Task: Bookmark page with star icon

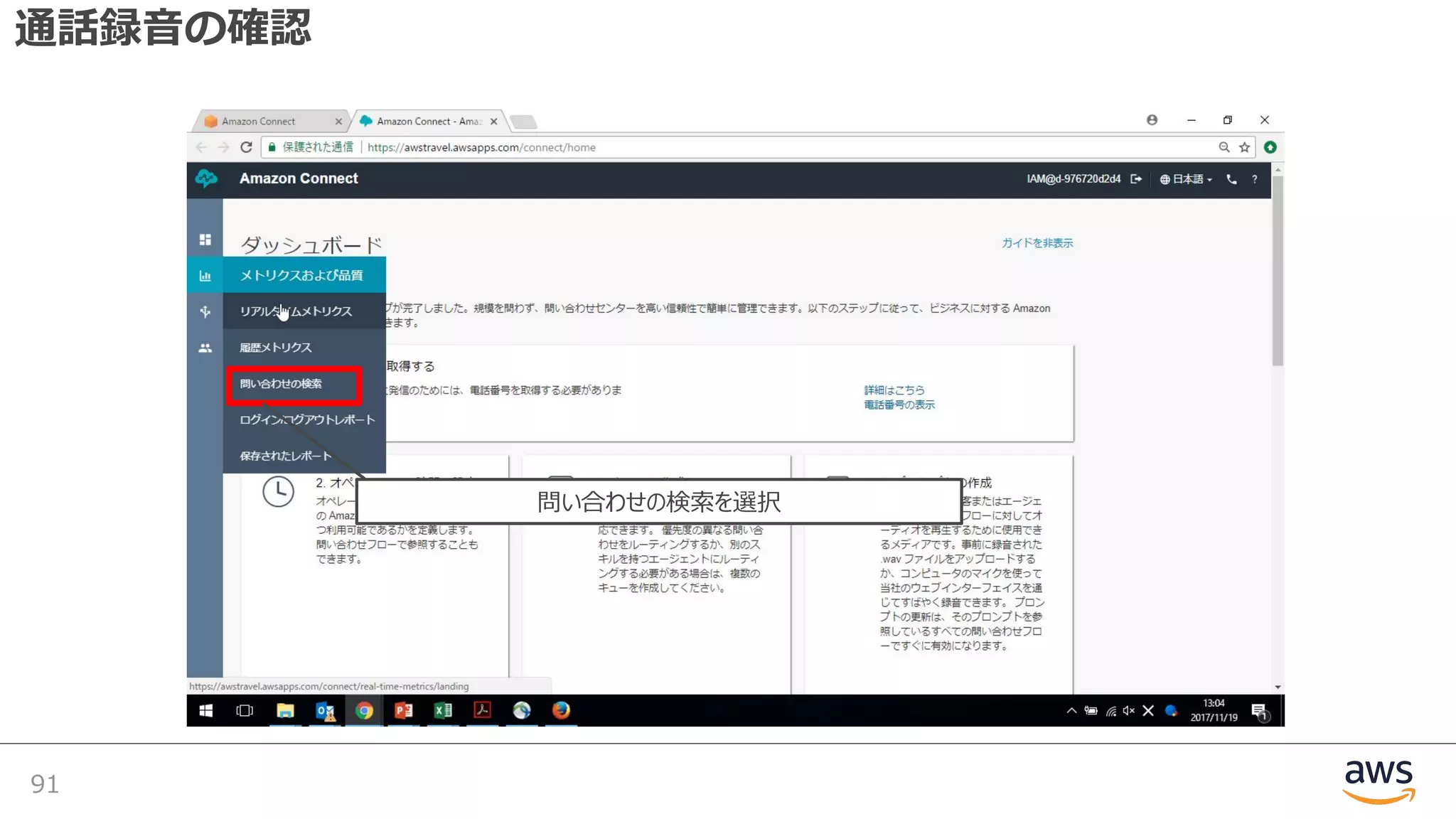Action: (1244, 147)
